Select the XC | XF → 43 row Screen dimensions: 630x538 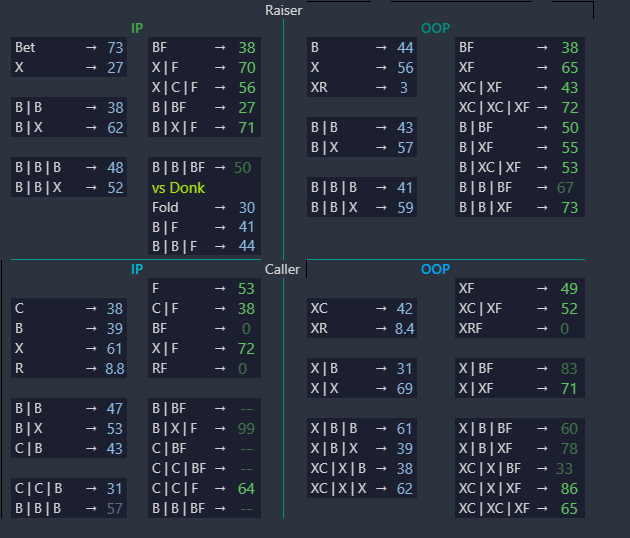[x=520, y=87]
